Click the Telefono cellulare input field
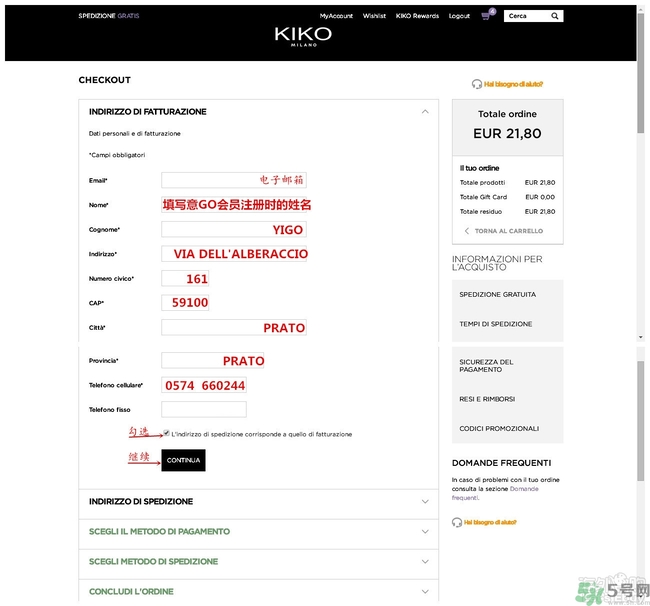This screenshot has width=650, height=606. tap(204, 385)
